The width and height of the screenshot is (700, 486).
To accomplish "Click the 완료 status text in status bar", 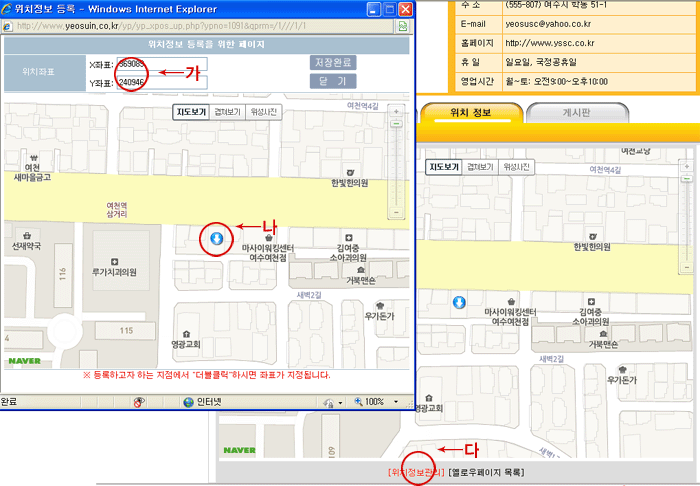I will [x=8, y=402].
